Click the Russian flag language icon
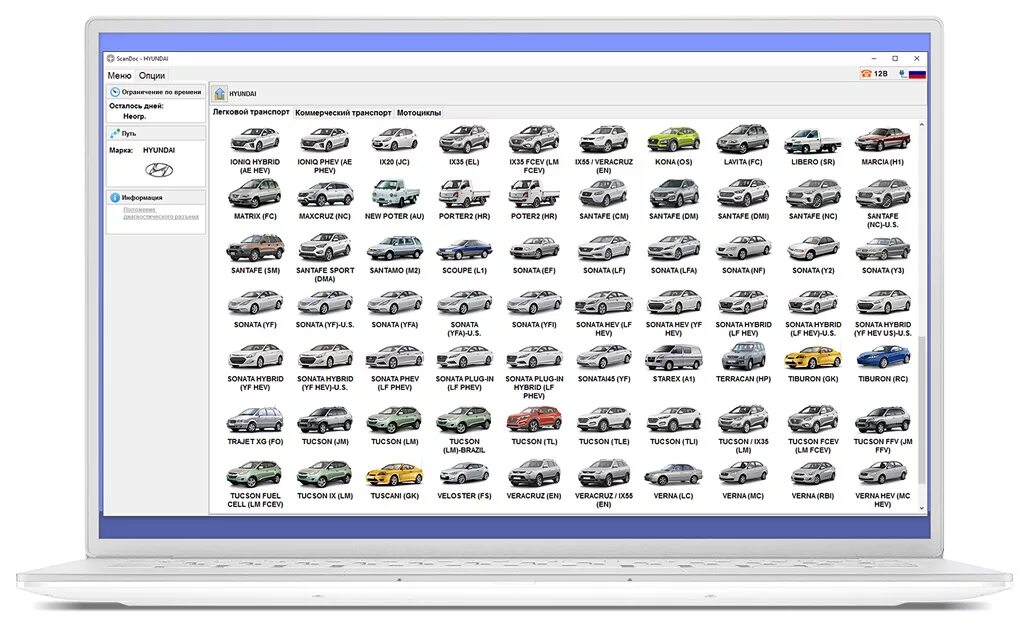This screenshot has width=1024, height=626. [x=917, y=74]
